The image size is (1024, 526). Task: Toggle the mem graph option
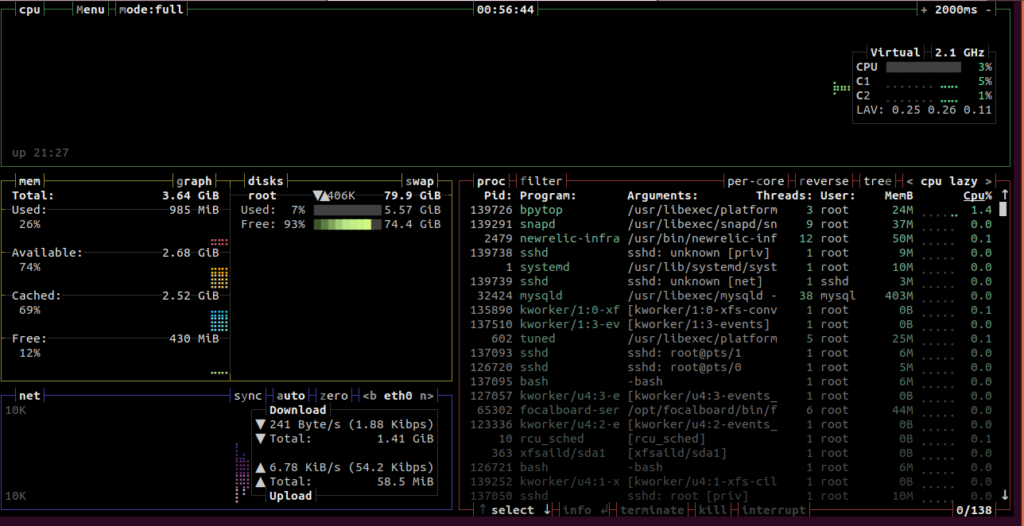tap(195, 181)
